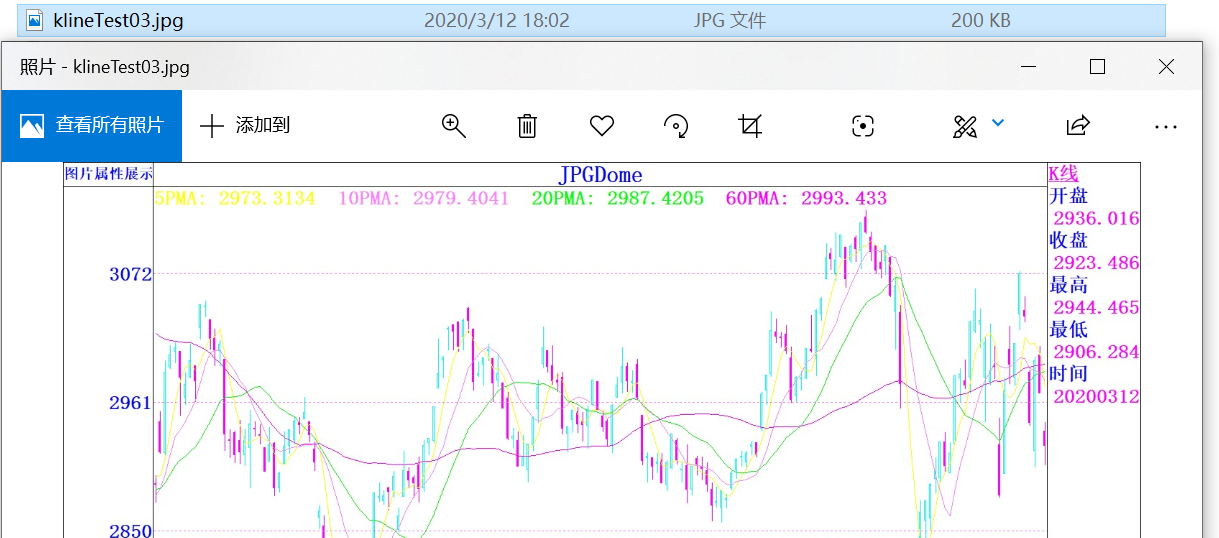The height and width of the screenshot is (538, 1219).
Task: Open Edit & Create pencil-brush icon
Action: pyautogui.click(x=964, y=126)
